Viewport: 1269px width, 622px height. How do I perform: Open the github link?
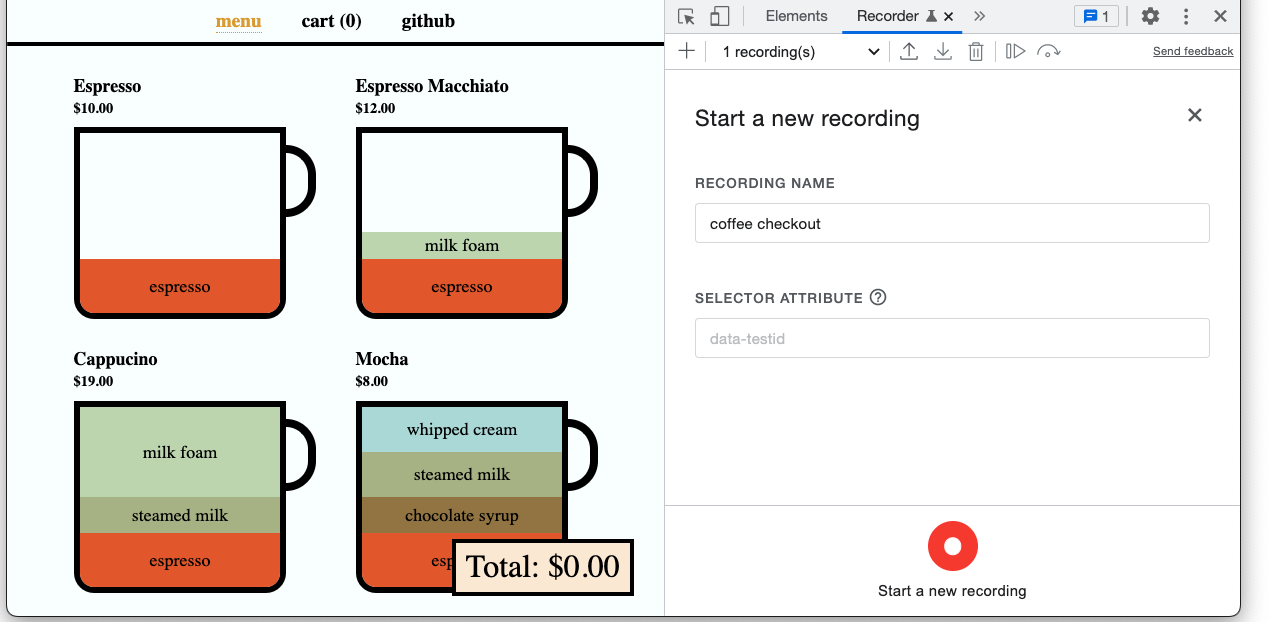(428, 21)
